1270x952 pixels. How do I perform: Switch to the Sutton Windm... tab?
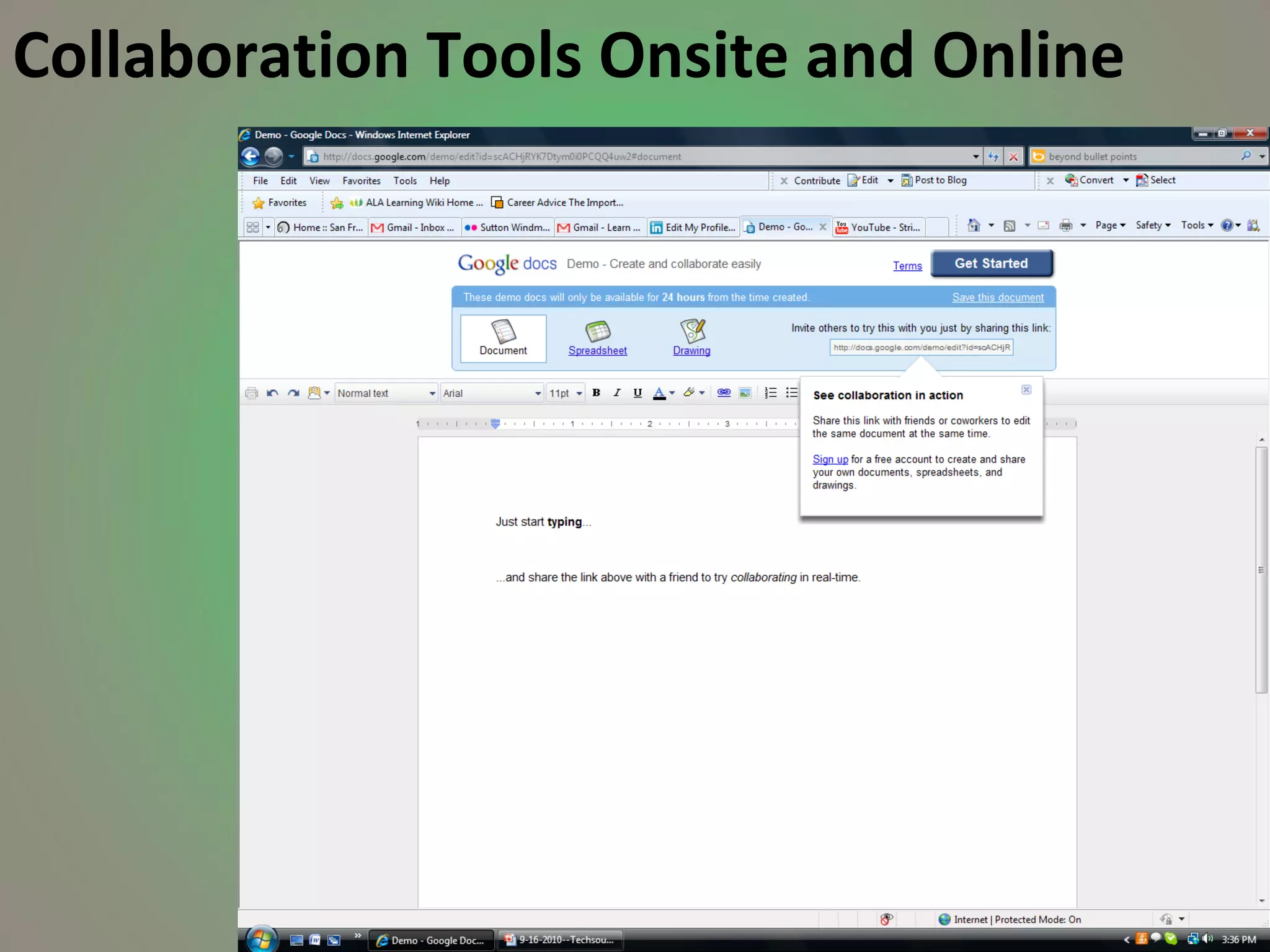point(508,227)
